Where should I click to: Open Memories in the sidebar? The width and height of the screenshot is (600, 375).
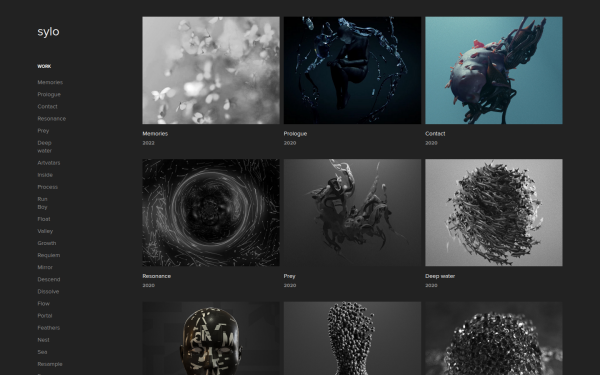coord(50,82)
